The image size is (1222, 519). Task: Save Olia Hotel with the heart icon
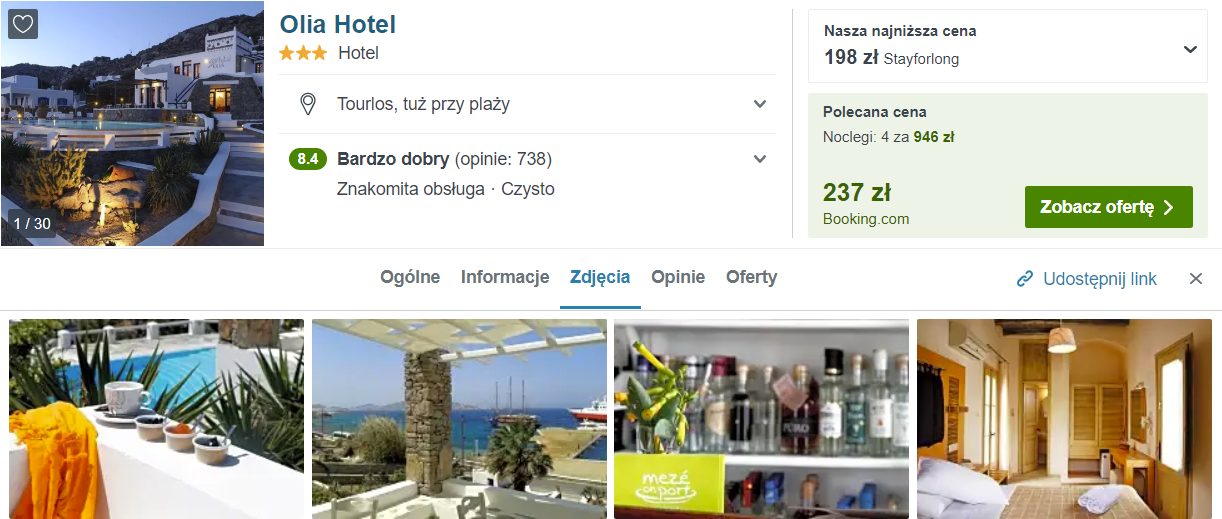(23, 24)
